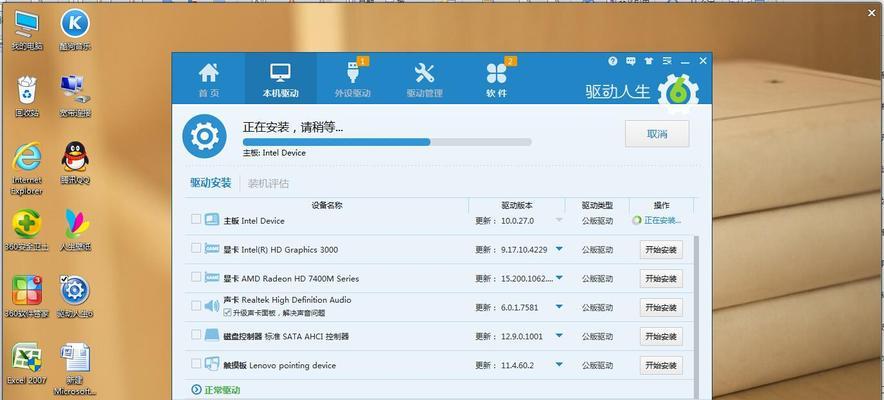Uncheck 升级声卡面板 option
Screen dimensions: 884x400
(x=227, y=312)
